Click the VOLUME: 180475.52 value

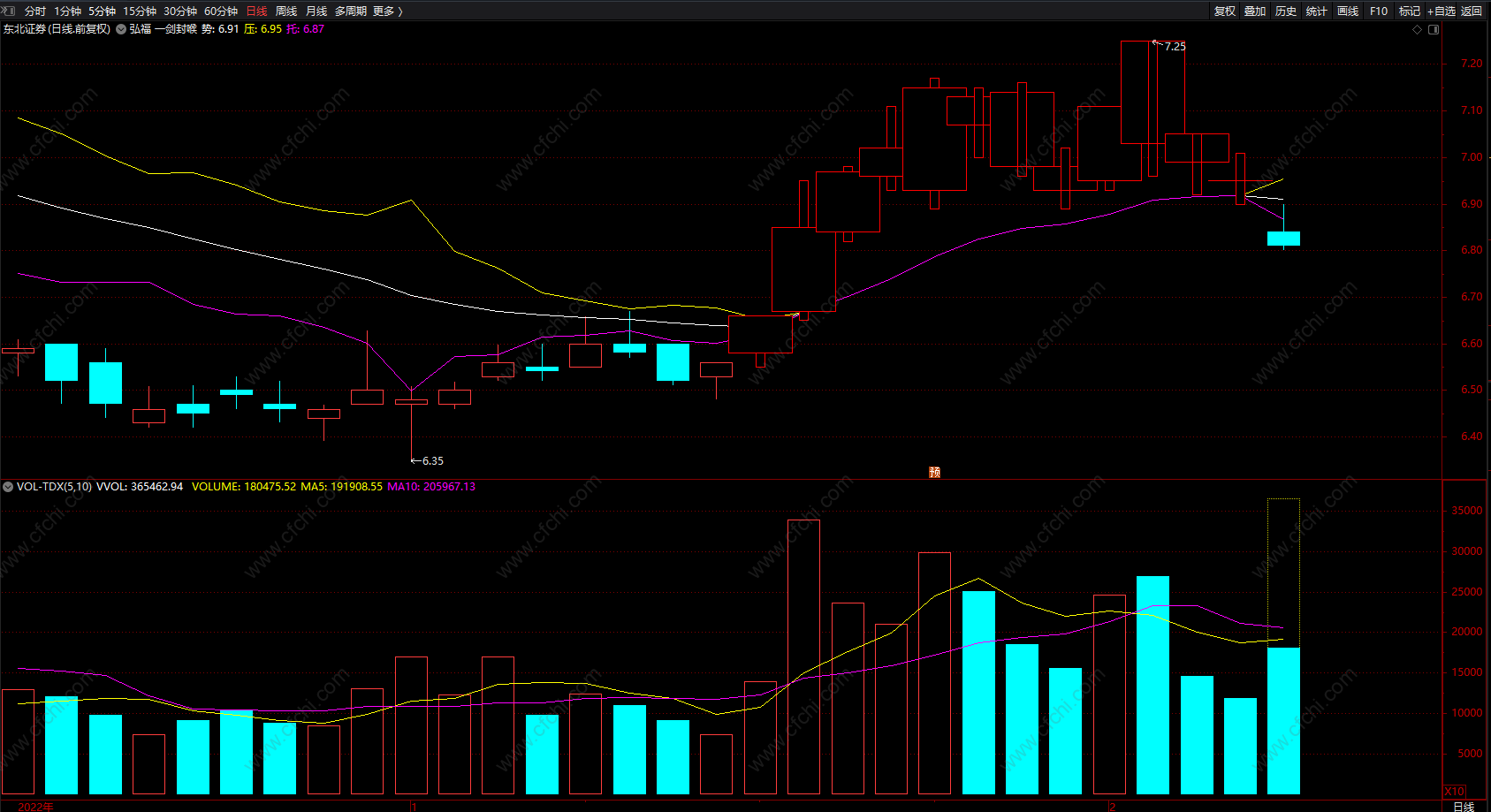point(244,487)
